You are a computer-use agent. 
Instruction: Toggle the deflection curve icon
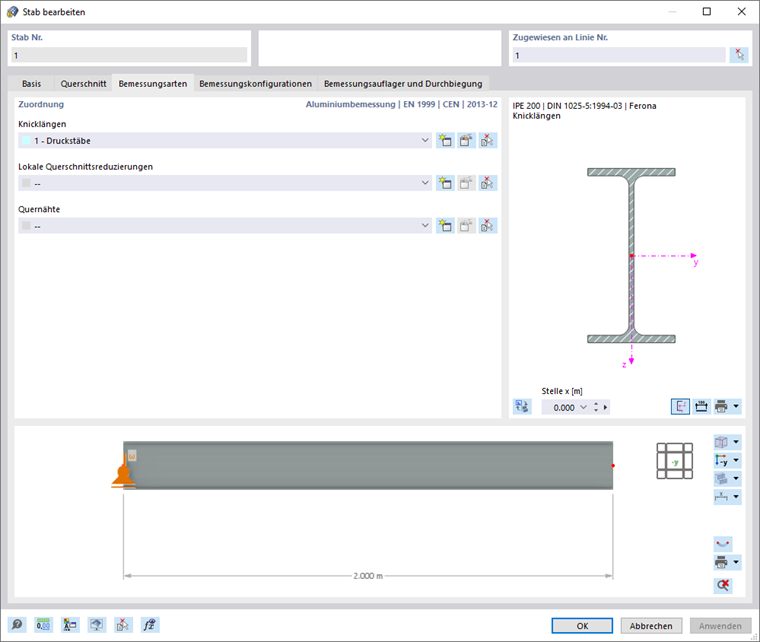pos(723,544)
